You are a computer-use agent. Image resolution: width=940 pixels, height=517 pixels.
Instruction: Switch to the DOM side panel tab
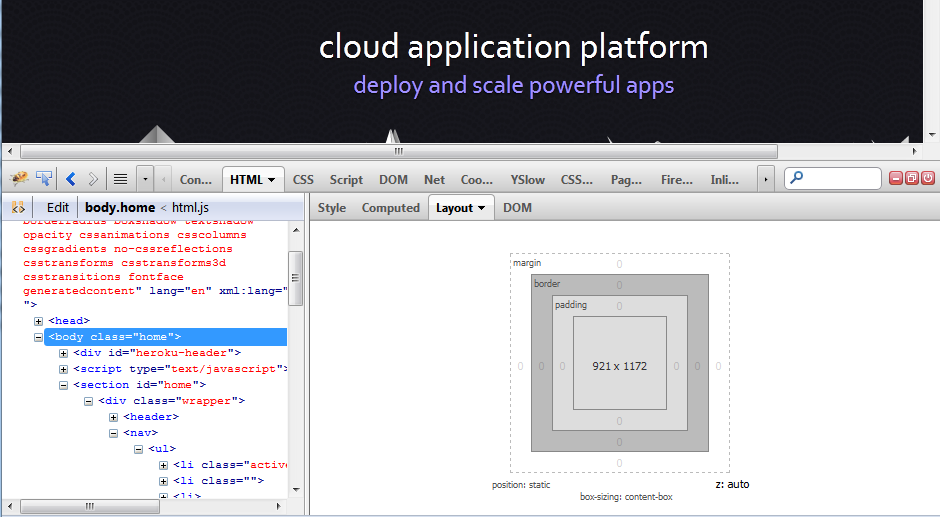point(517,208)
